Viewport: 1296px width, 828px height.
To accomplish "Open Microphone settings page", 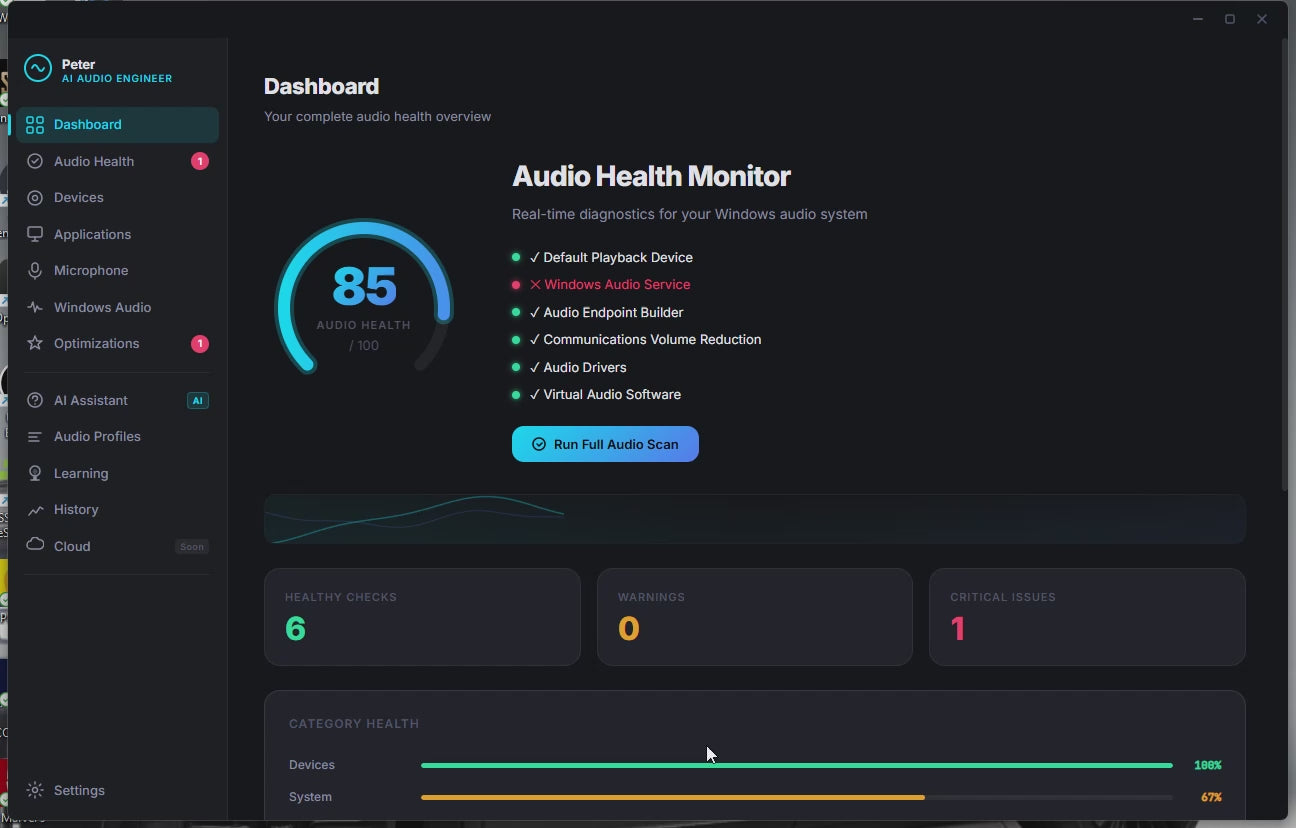I will tap(118, 271).
